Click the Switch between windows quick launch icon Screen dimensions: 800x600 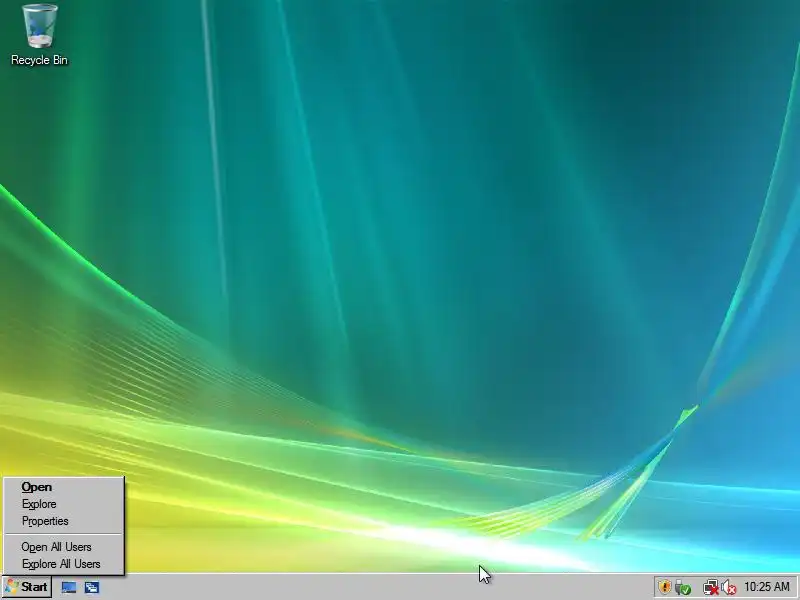[x=92, y=587]
